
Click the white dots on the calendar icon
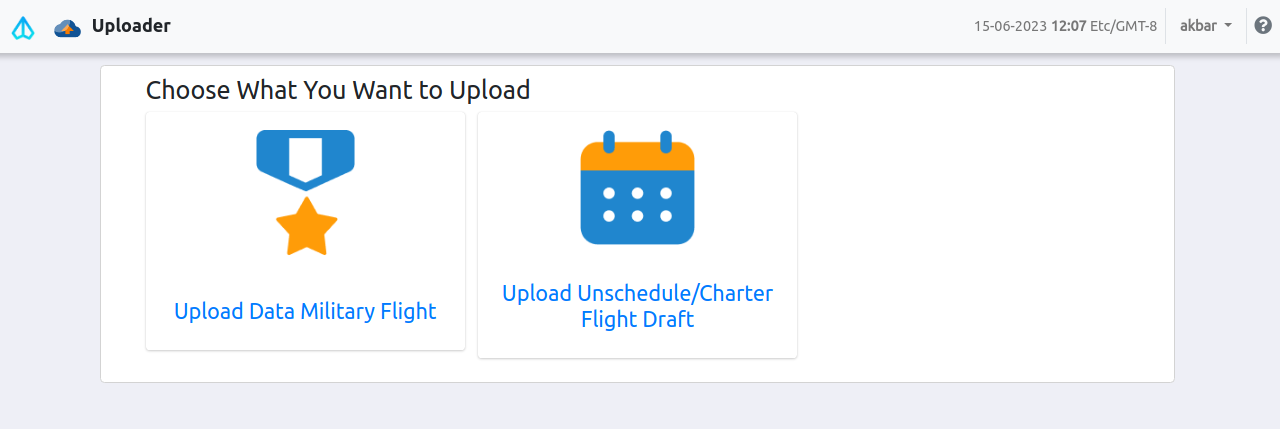coord(637,203)
